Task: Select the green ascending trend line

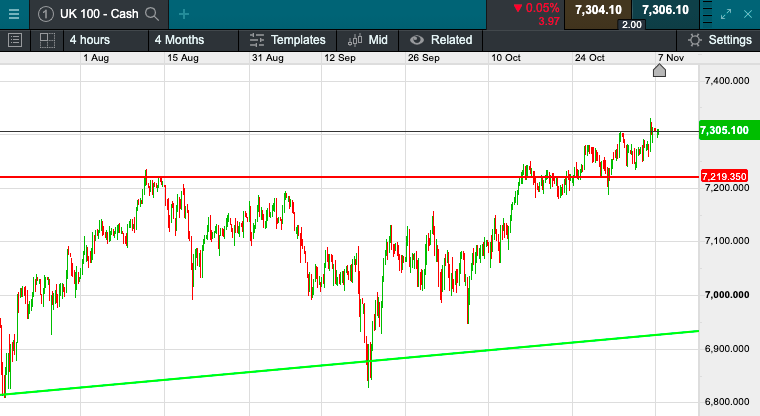Action: [400, 362]
